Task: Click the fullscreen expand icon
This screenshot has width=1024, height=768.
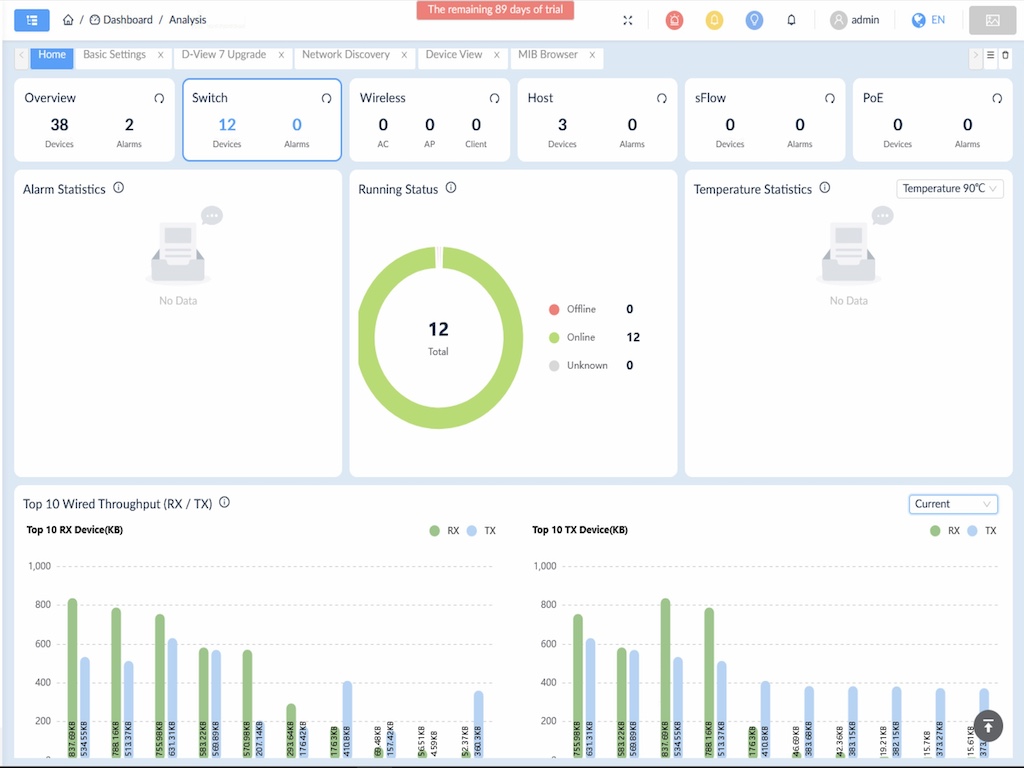Action: (x=627, y=20)
